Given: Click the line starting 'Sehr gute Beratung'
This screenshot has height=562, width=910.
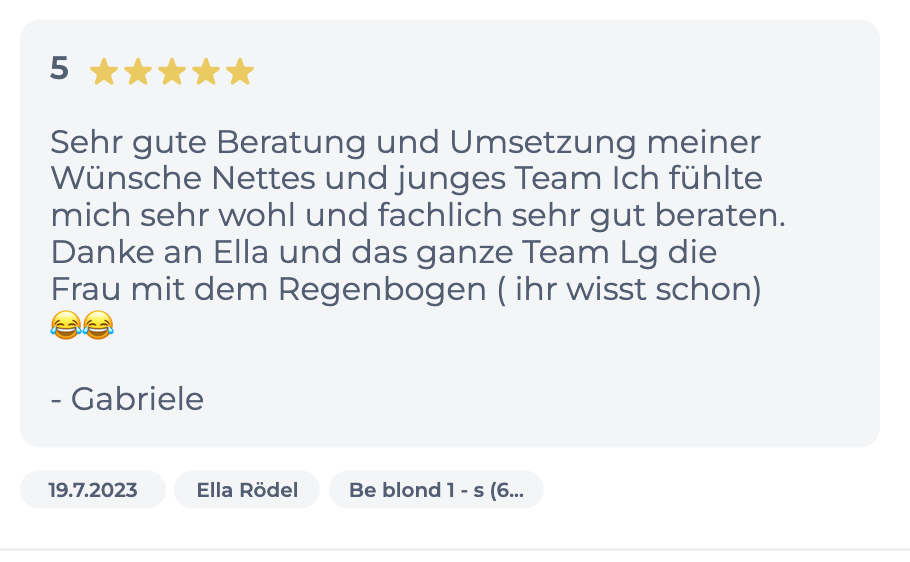Looking at the screenshot, I should (x=405, y=143).
